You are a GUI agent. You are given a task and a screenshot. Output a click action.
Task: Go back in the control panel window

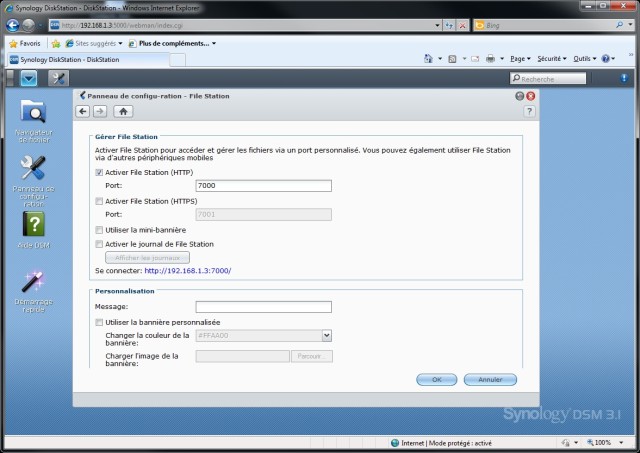tap(83, 111)
